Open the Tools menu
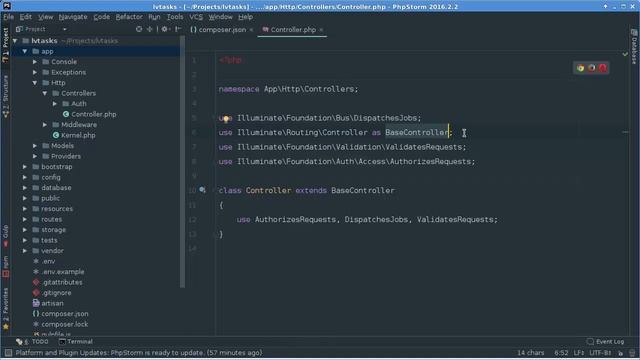This screenshot has width=640, height=360. click(x=175, y=17)
